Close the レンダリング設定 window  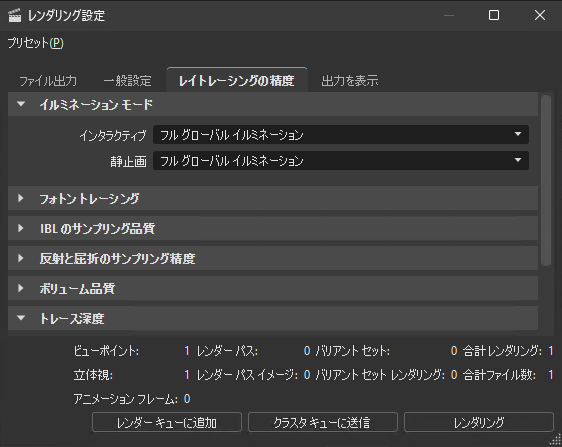click(x=540, y=15)
